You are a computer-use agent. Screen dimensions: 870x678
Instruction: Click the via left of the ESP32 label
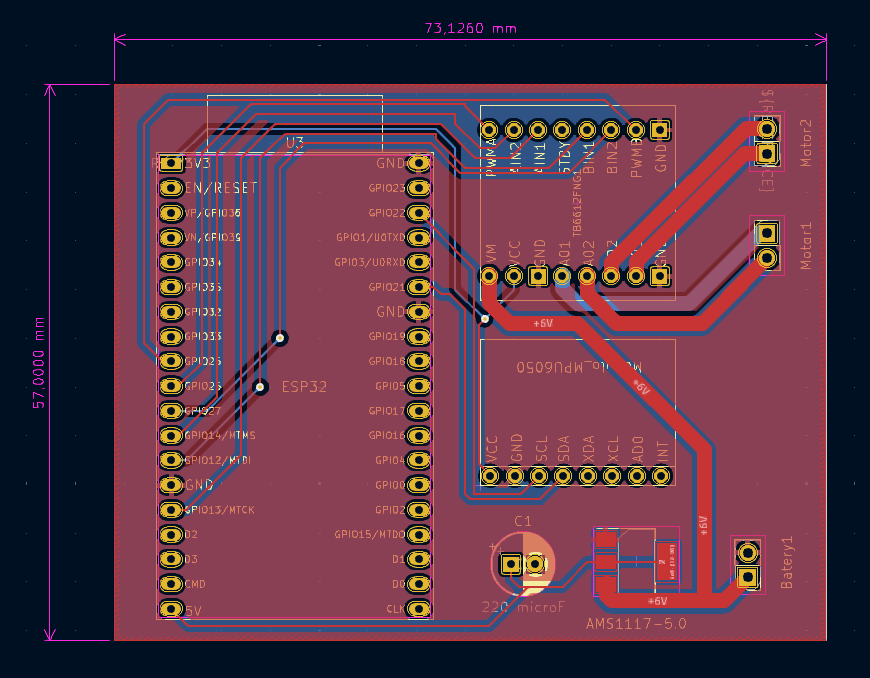pyautogui.click(x=260, y=386)
